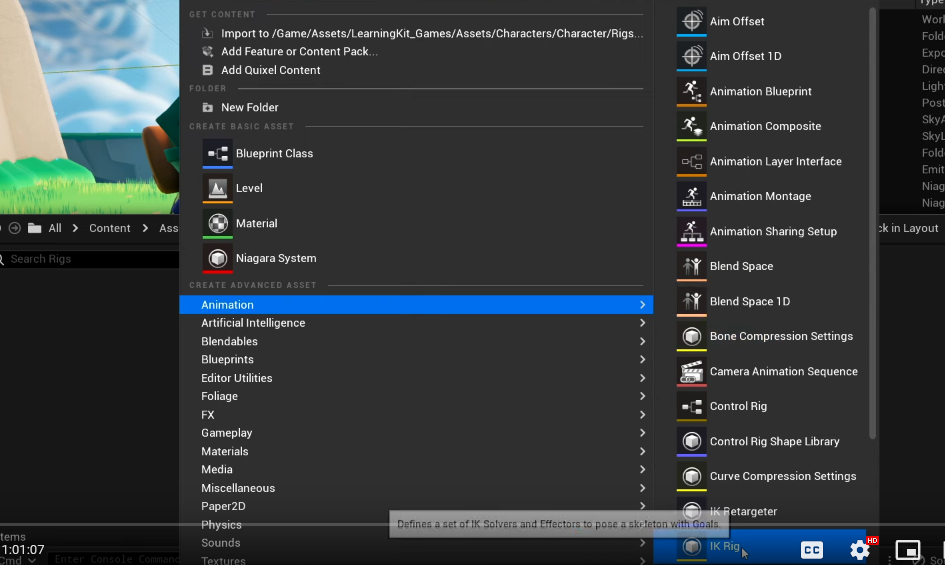This screenshot has height=565, width=945.
Task: Click Add Feature or Content Pack text
Action: click(300, 51)
